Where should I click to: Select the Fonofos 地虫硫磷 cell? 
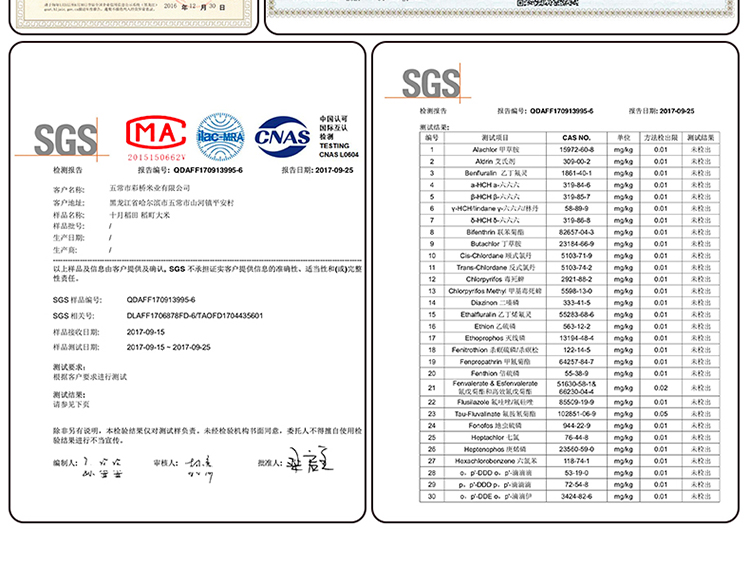pyautogui.click(x=495, y=425)
